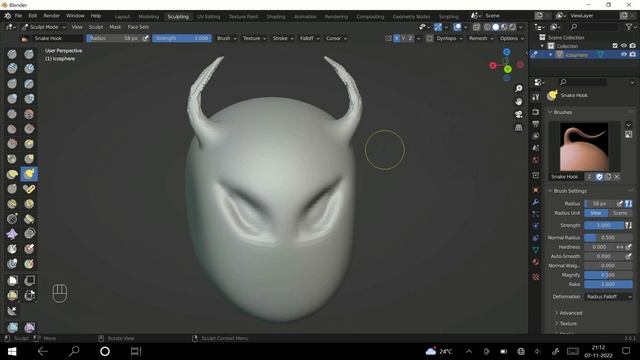Open the Render properties tab

536,112
